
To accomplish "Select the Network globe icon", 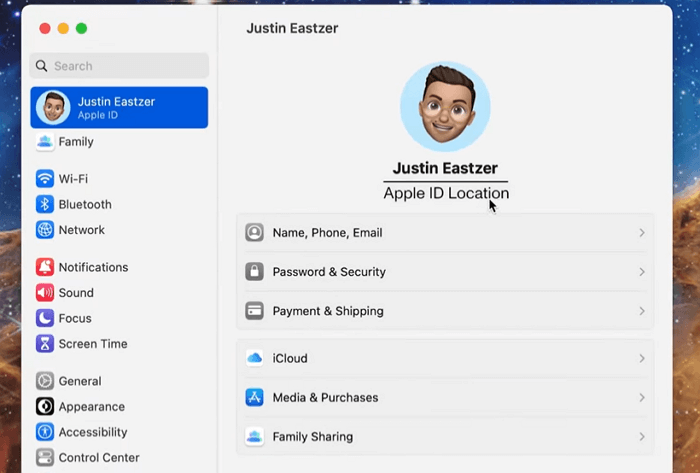I will tap(45, 230).
